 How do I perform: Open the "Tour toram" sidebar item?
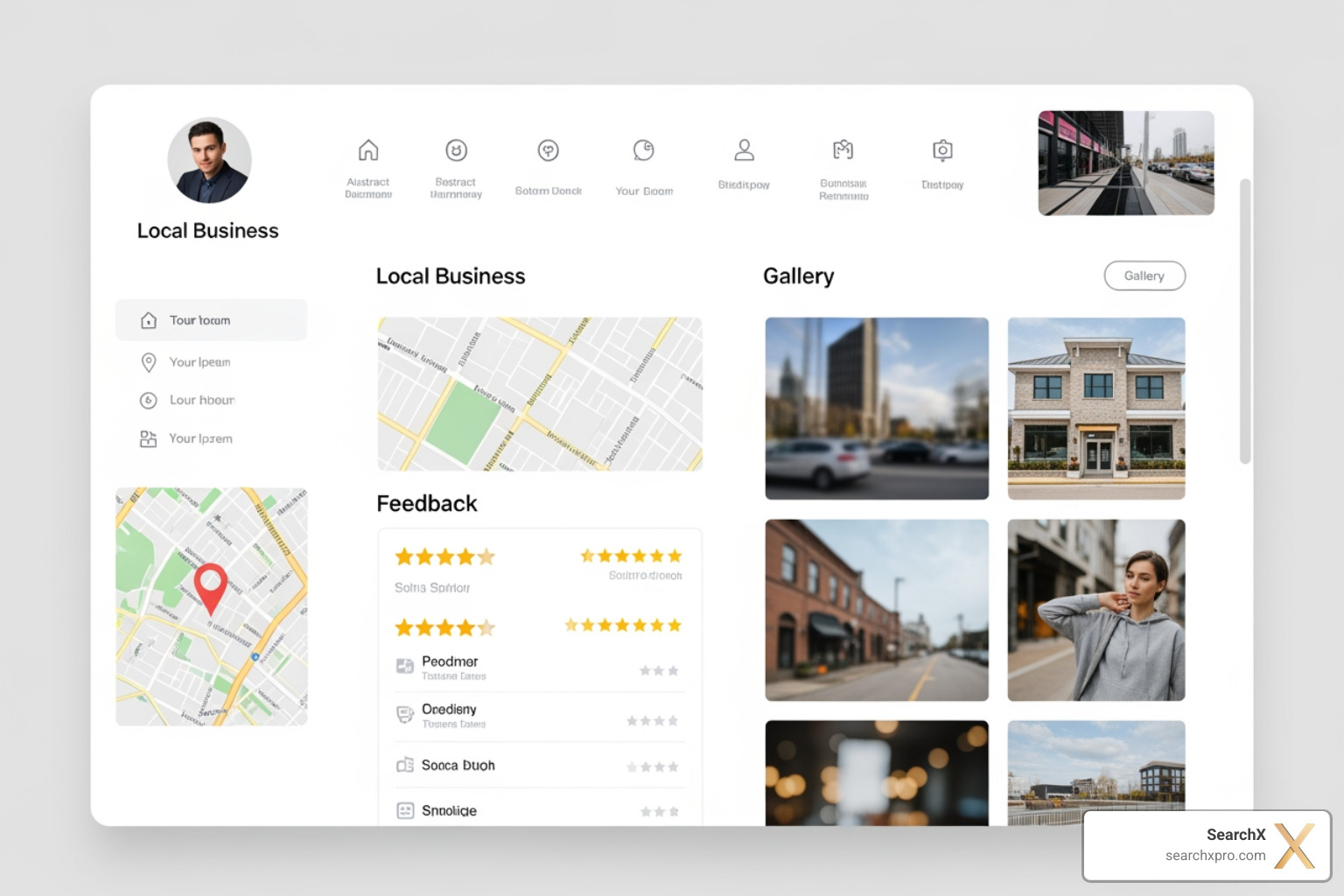pos(211,319)
